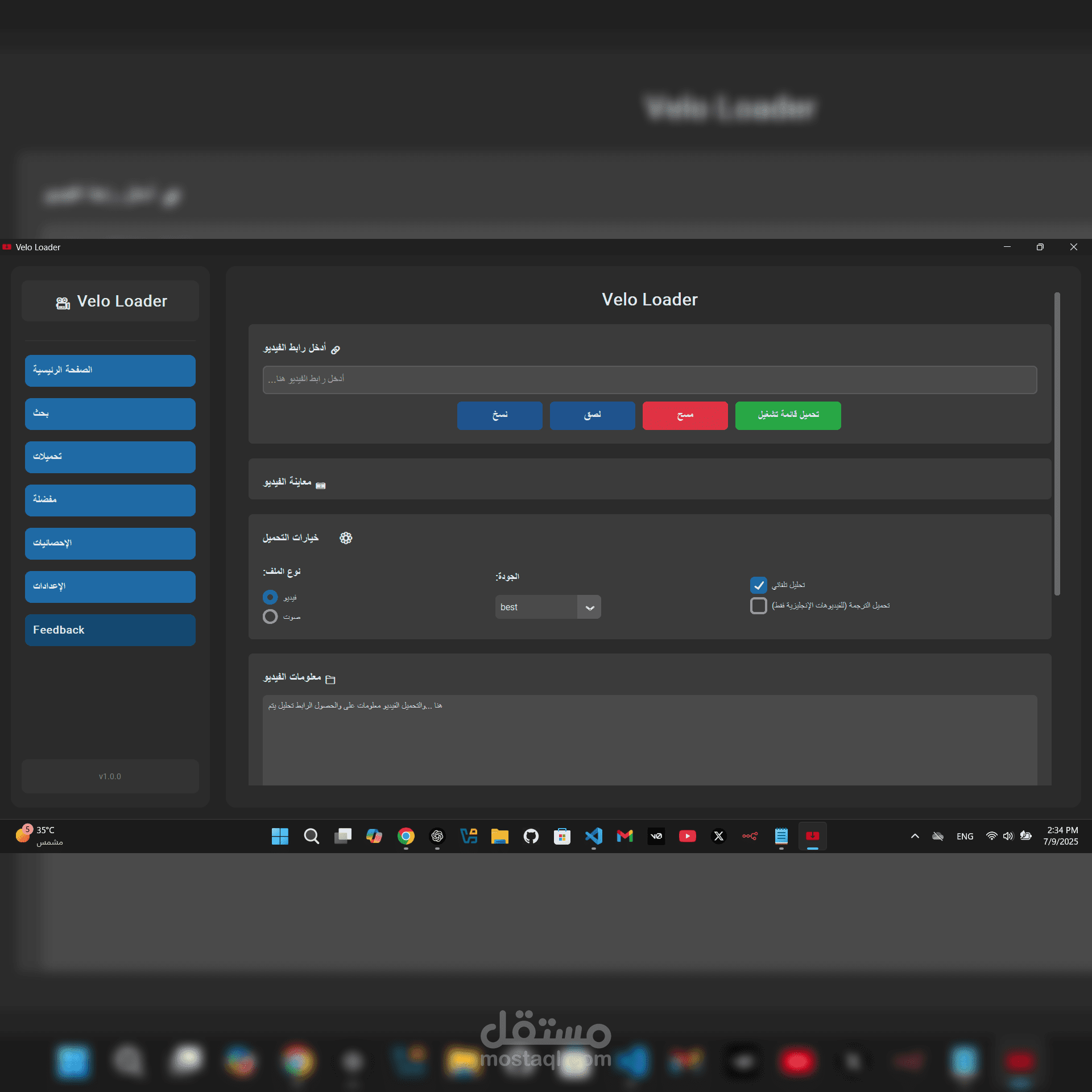This screenshot has width=1092, height=1092.
Task: Open Visual Studio Code from taskbar
Action: (593, 836)
